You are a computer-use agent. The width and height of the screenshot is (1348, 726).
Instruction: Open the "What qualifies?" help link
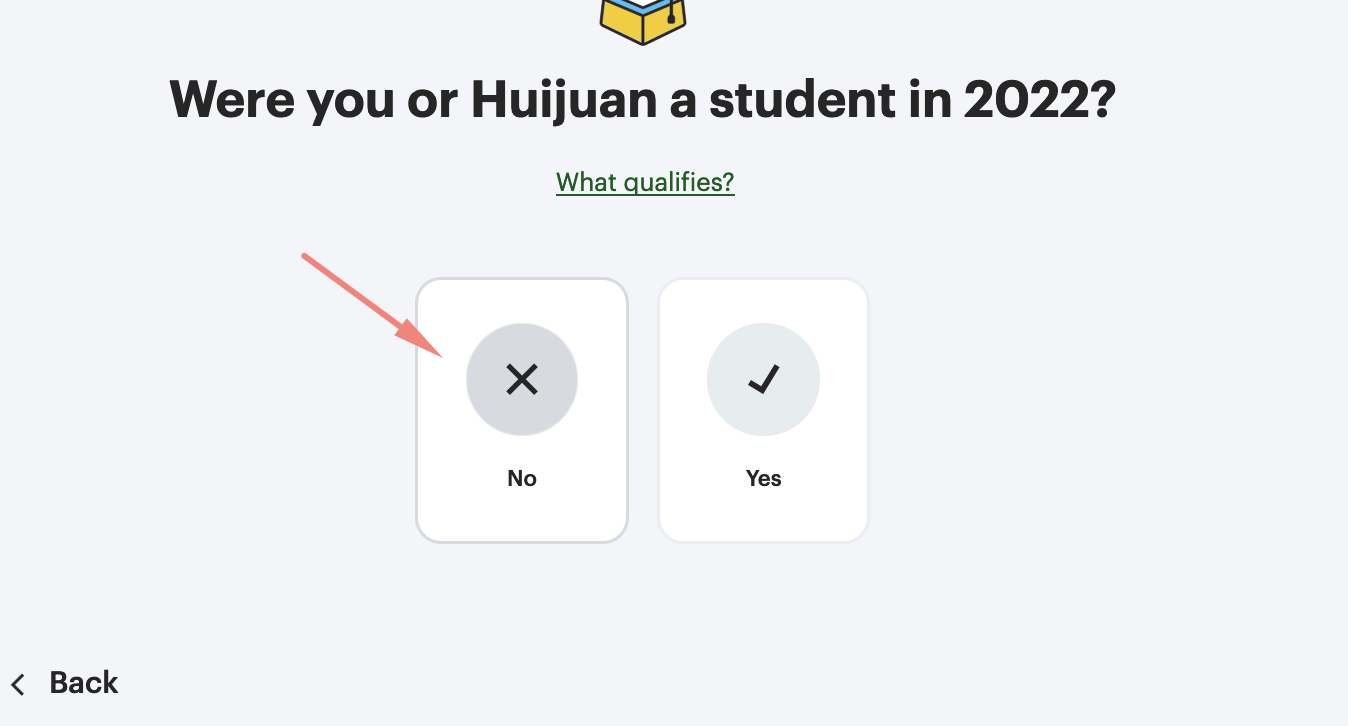tap(645, 182)
